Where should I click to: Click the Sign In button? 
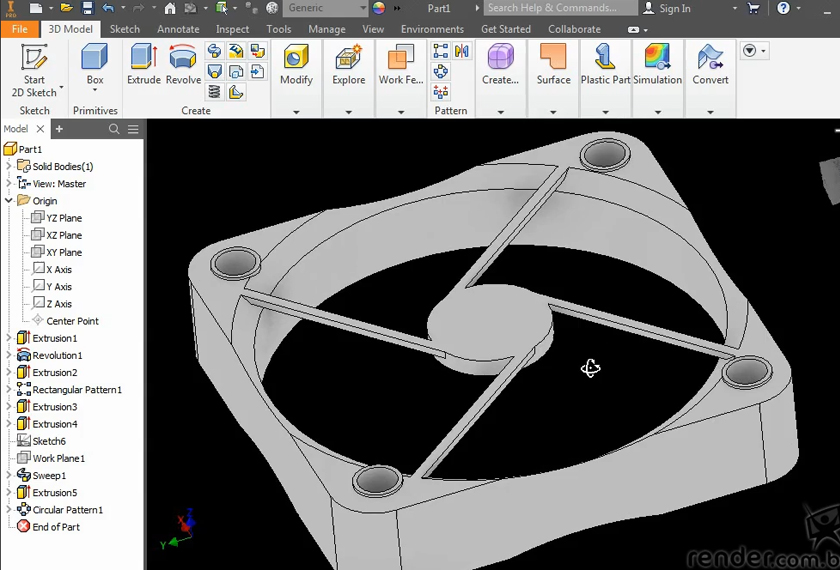(x=674, y=8)
